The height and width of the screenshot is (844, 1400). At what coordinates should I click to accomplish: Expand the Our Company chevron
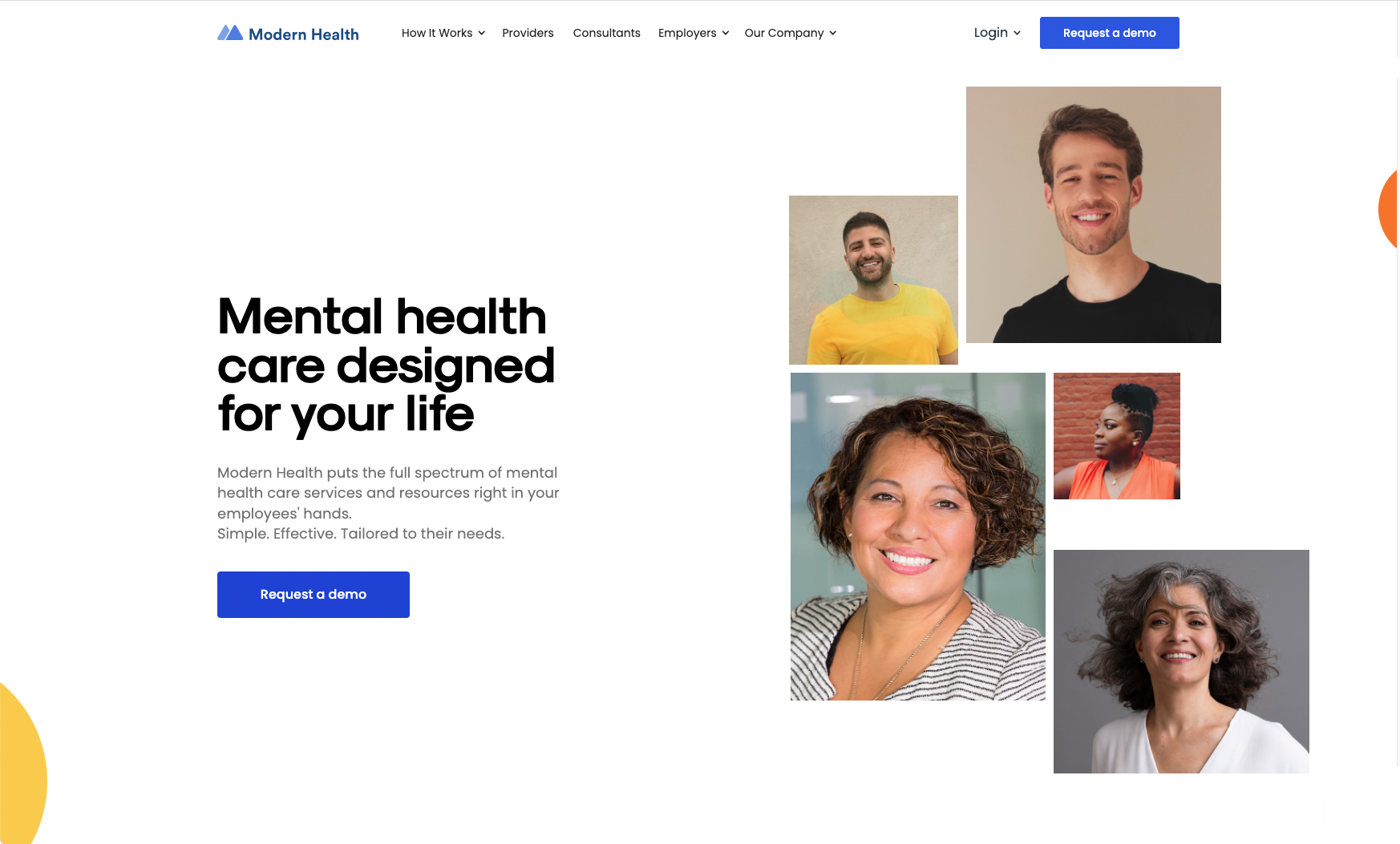[833, 33]
